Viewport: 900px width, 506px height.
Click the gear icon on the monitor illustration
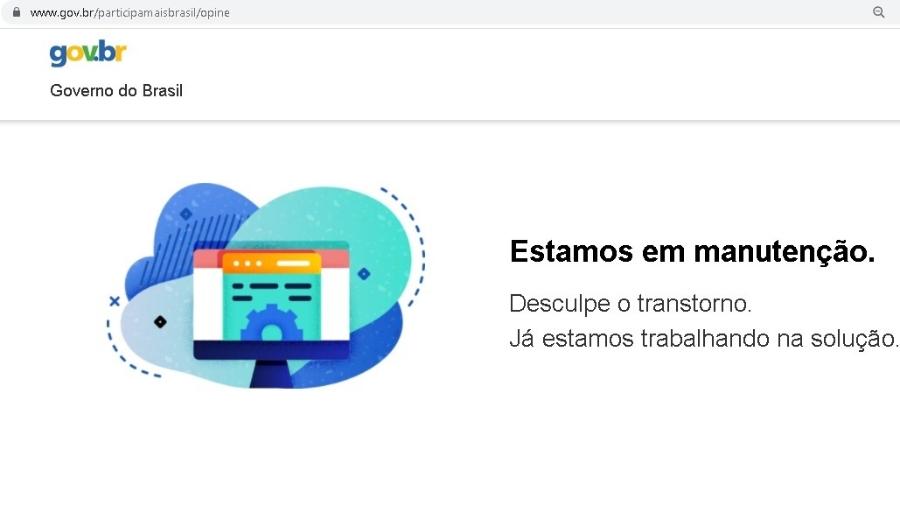coord(271,324)
